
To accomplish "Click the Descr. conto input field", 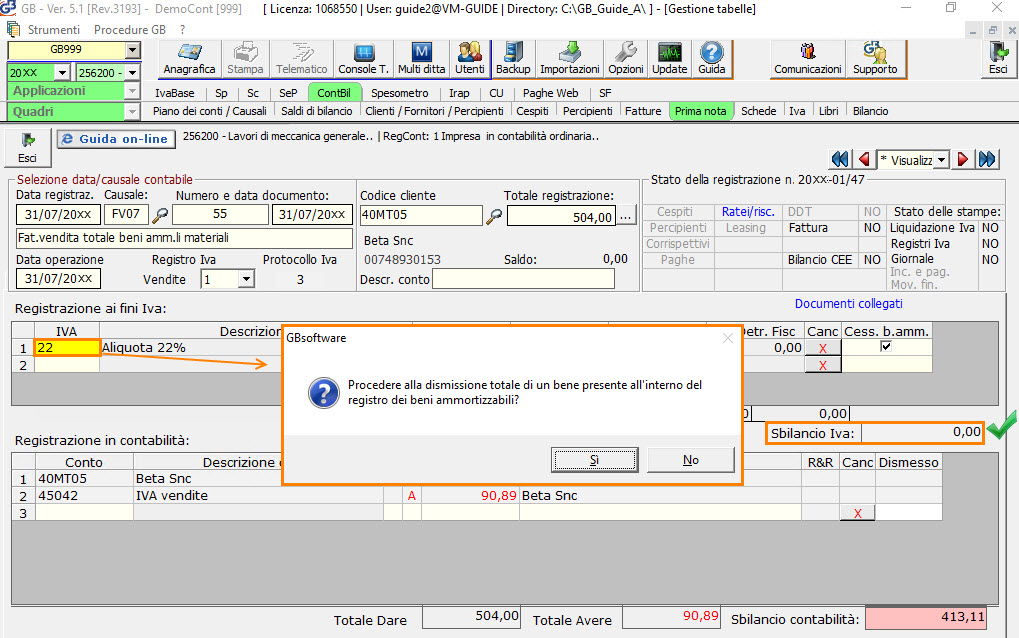I will 523,279.
